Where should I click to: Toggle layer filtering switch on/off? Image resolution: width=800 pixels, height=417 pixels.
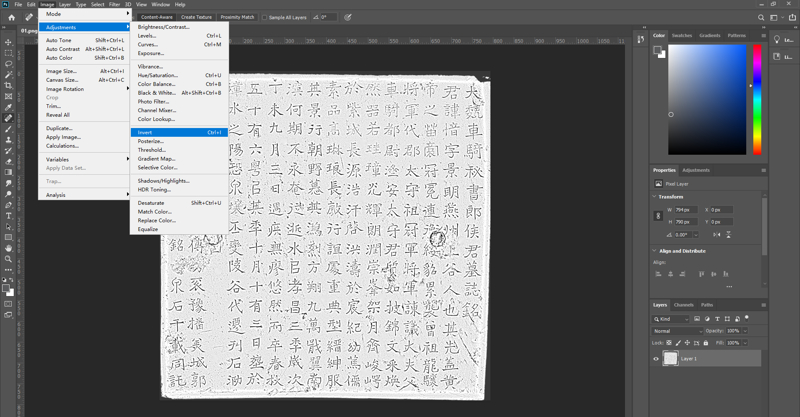(747, 318)
